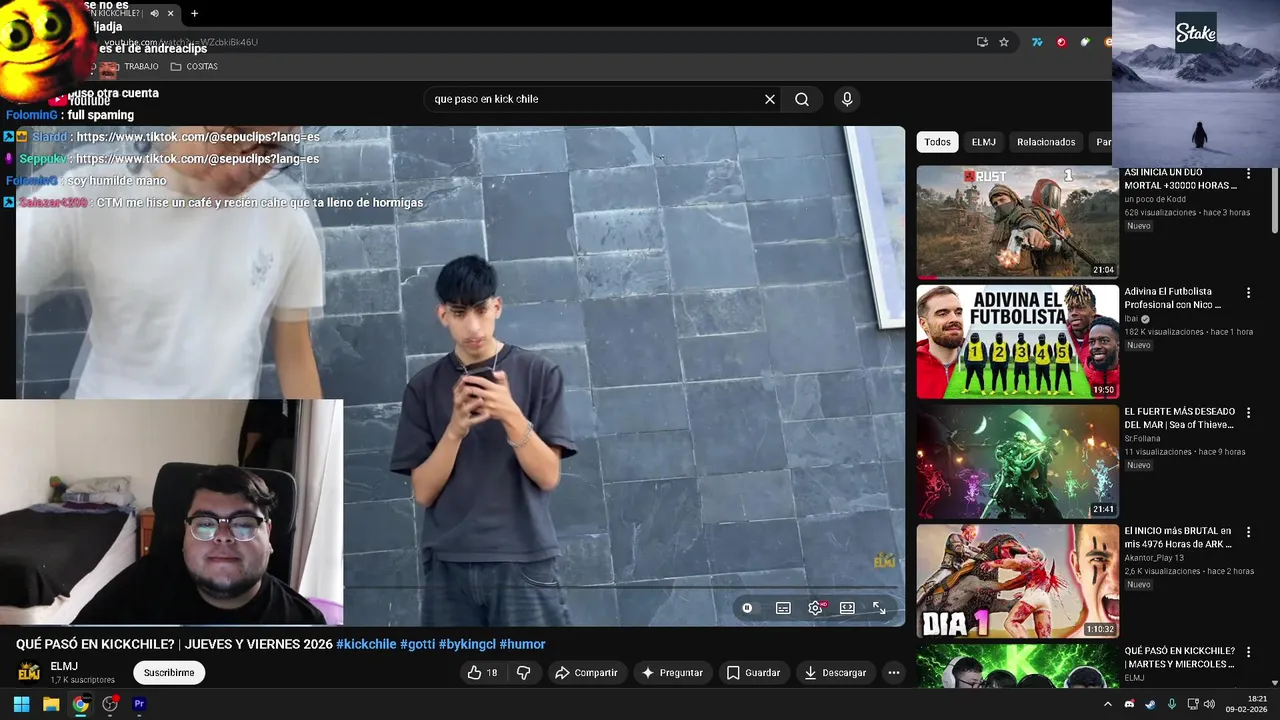This screenshot has width=1280, height=720.
Task: Open the ELMJ channel name link
Action: 64,666
